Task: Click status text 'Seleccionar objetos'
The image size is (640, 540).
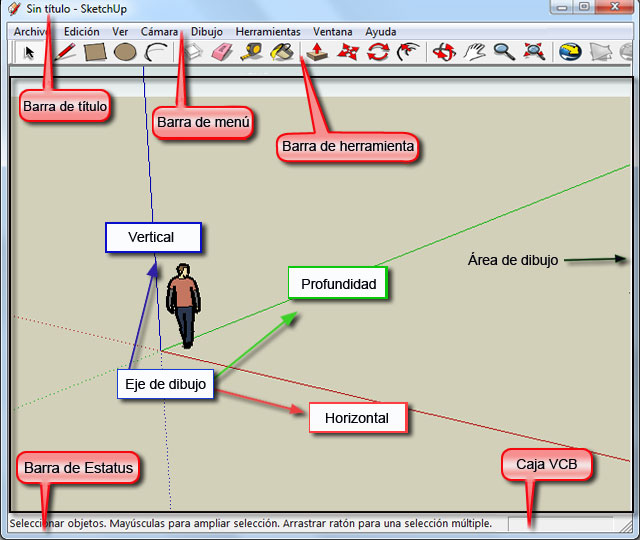Action: pyautogui.click(x=57, y=524)
